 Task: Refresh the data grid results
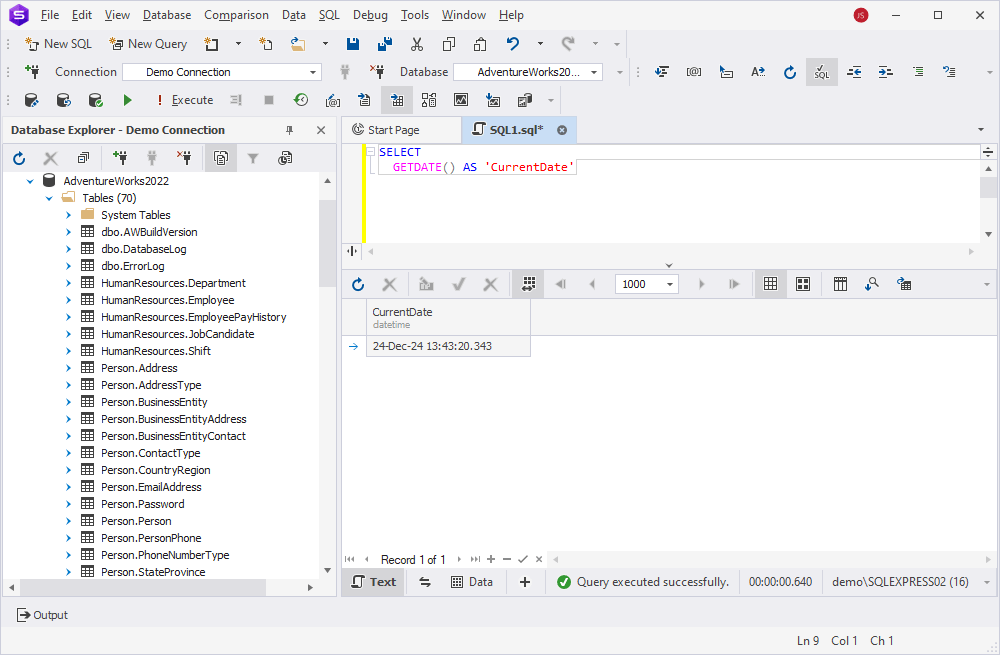[x=358, y=284]
